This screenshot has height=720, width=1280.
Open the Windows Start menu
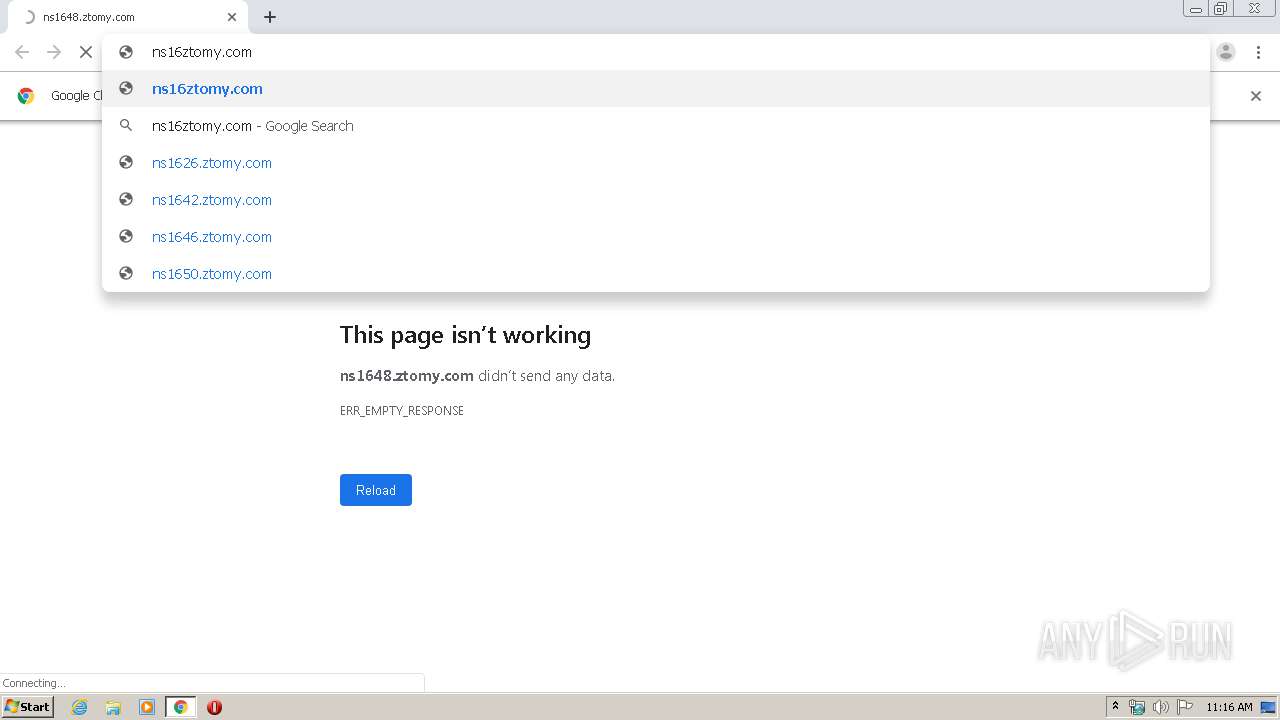28,707
